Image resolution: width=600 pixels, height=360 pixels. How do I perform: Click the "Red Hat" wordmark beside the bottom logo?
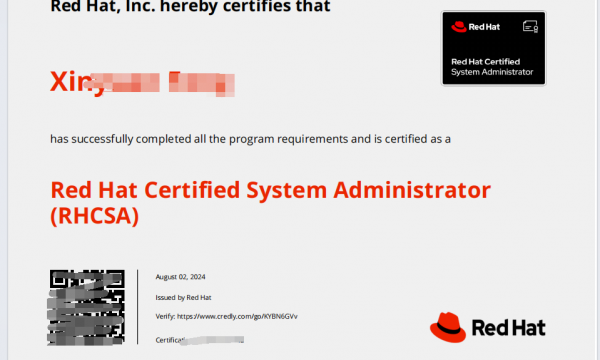[x=509, y=328]
